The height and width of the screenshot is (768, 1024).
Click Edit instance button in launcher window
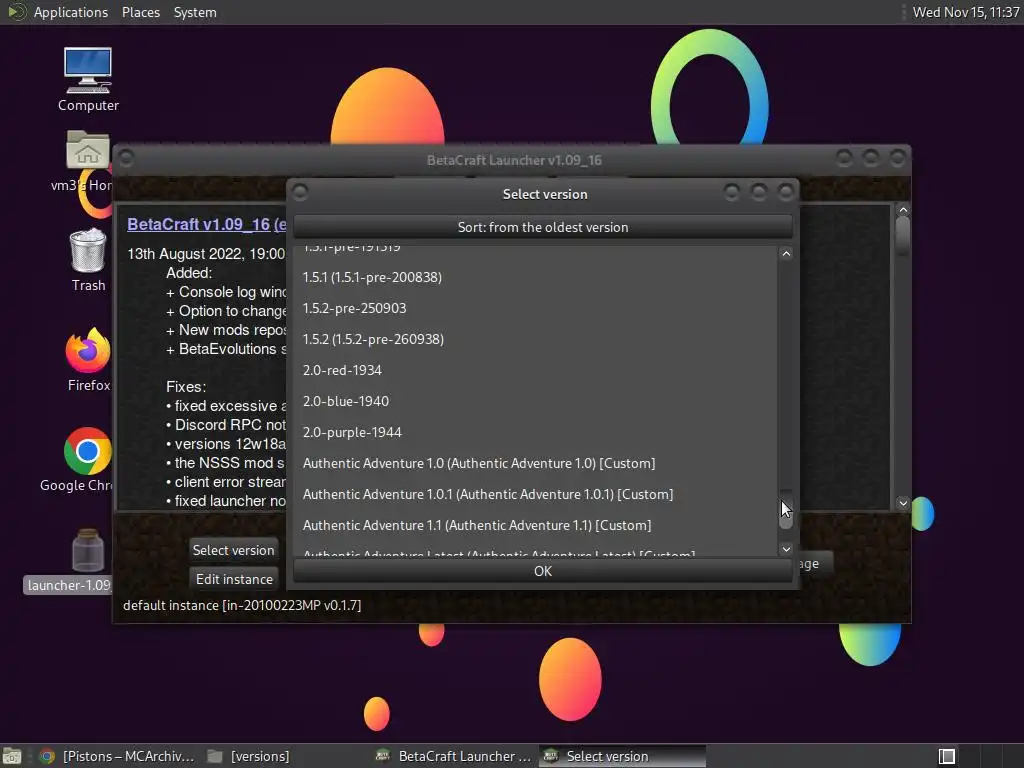tap(234, 579)
